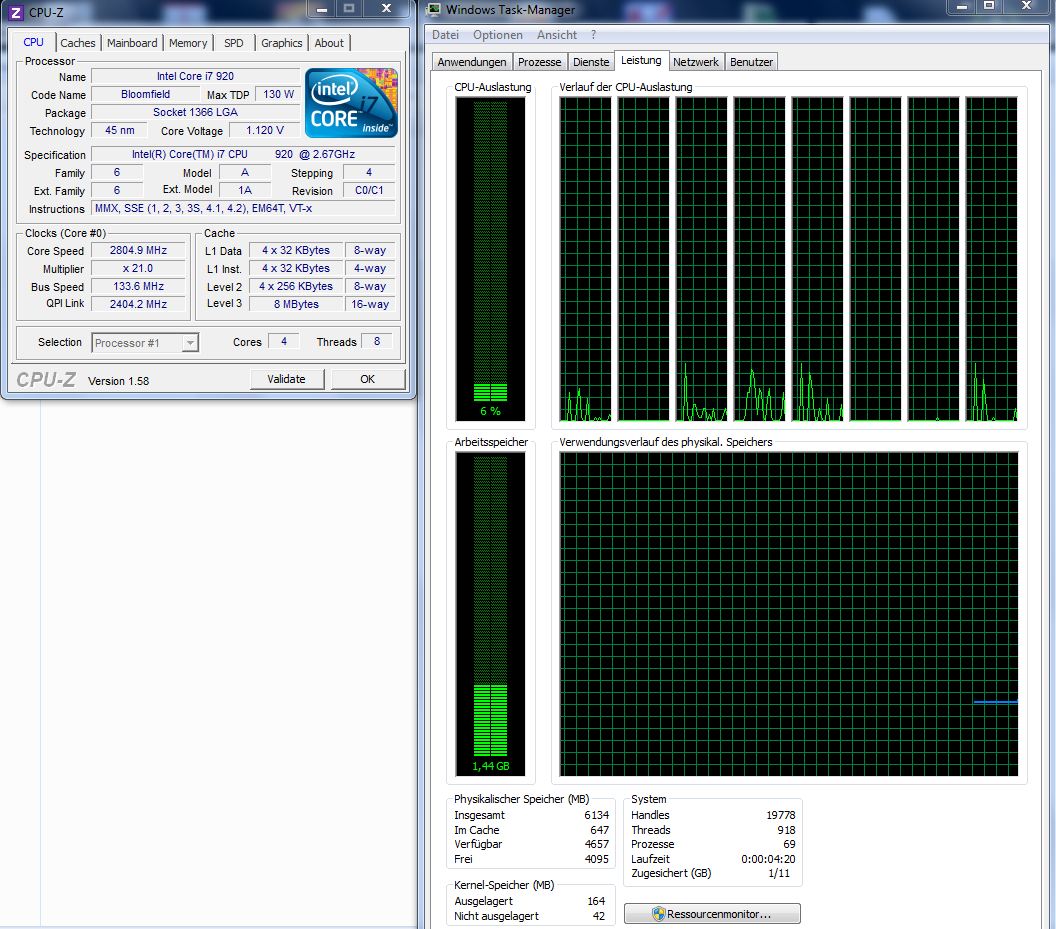Screen dimensions: 1056x929
Task: Click the Revision value 'C0/C1'
Action: [x=369, y=190]
